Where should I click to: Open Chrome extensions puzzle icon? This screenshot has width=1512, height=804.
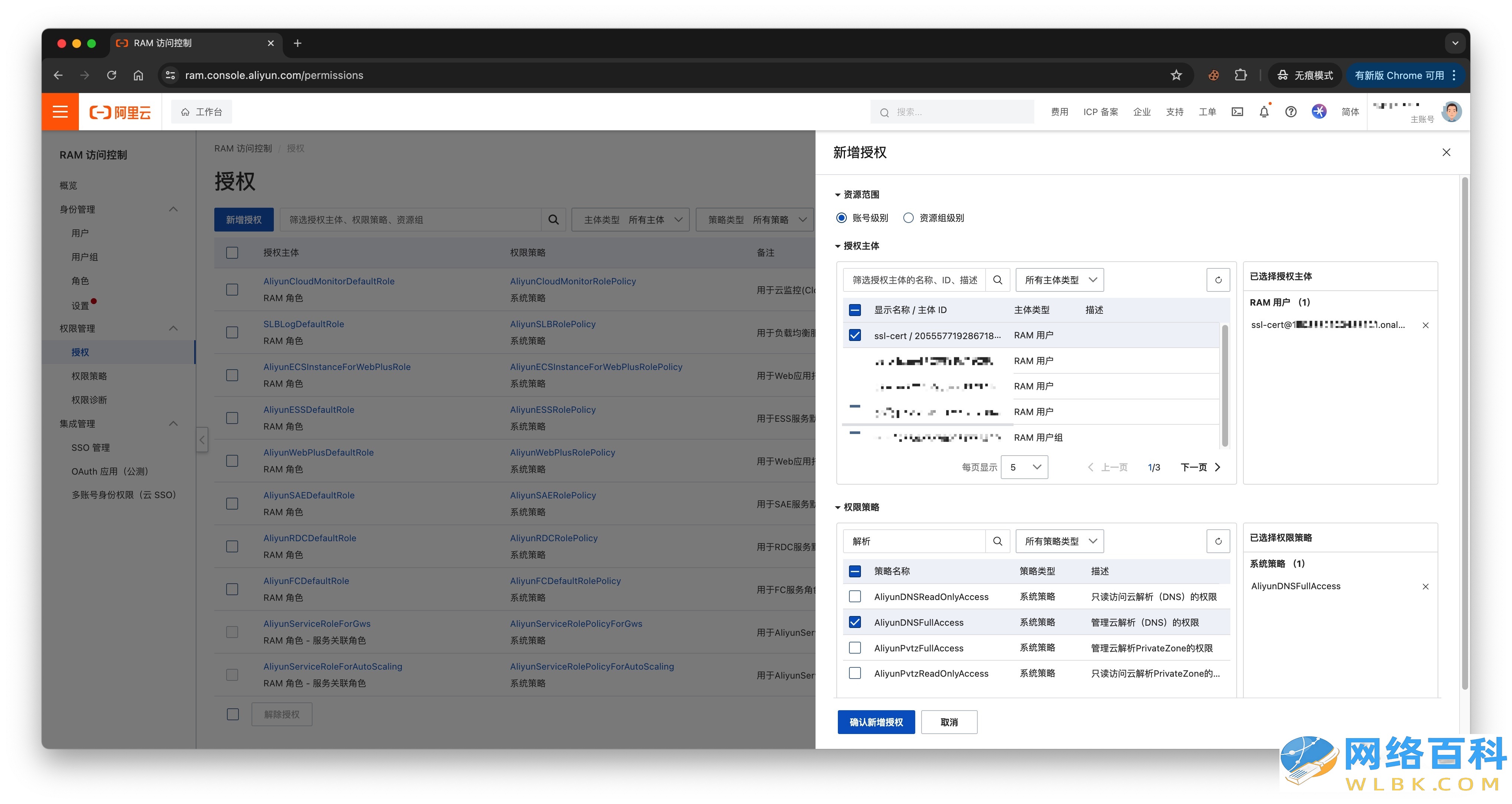[1240, 75]
